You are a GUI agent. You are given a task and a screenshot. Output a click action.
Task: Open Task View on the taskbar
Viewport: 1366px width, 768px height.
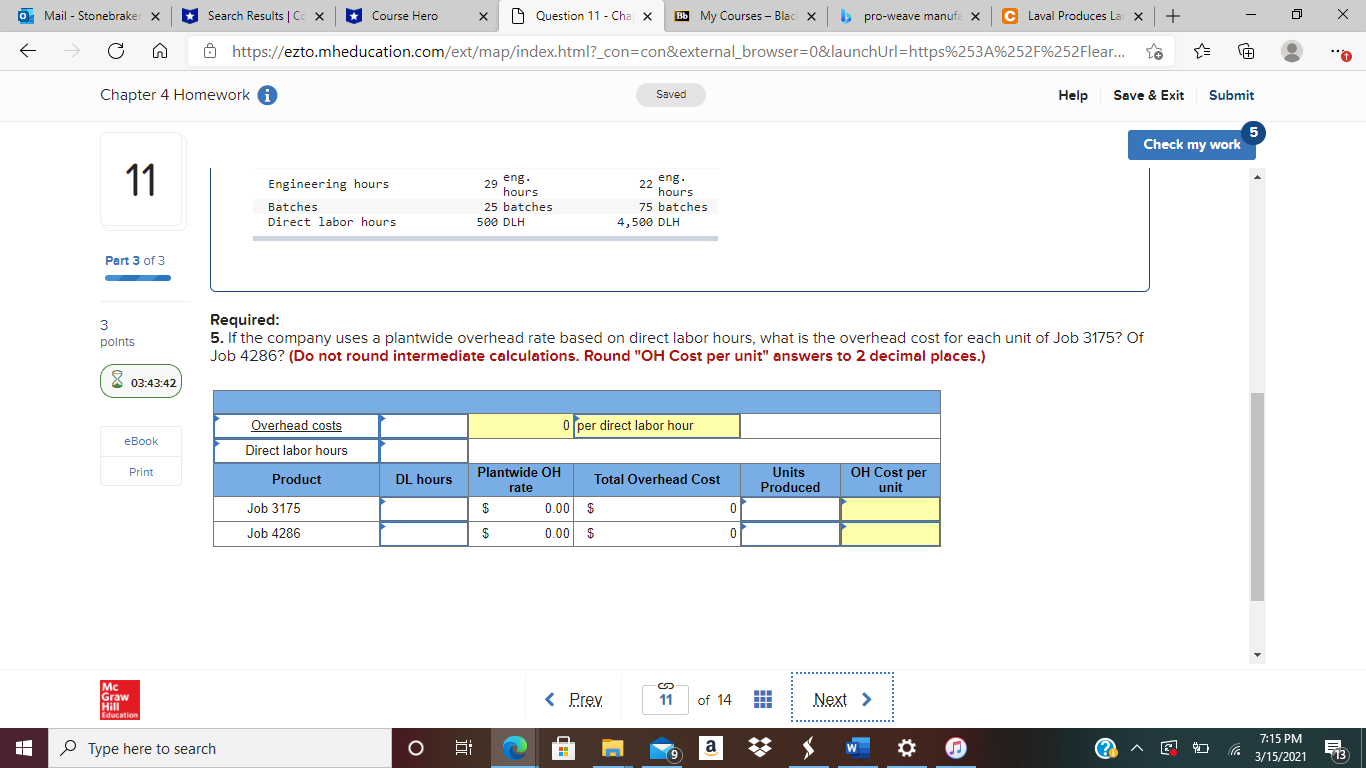coord(463,748)
